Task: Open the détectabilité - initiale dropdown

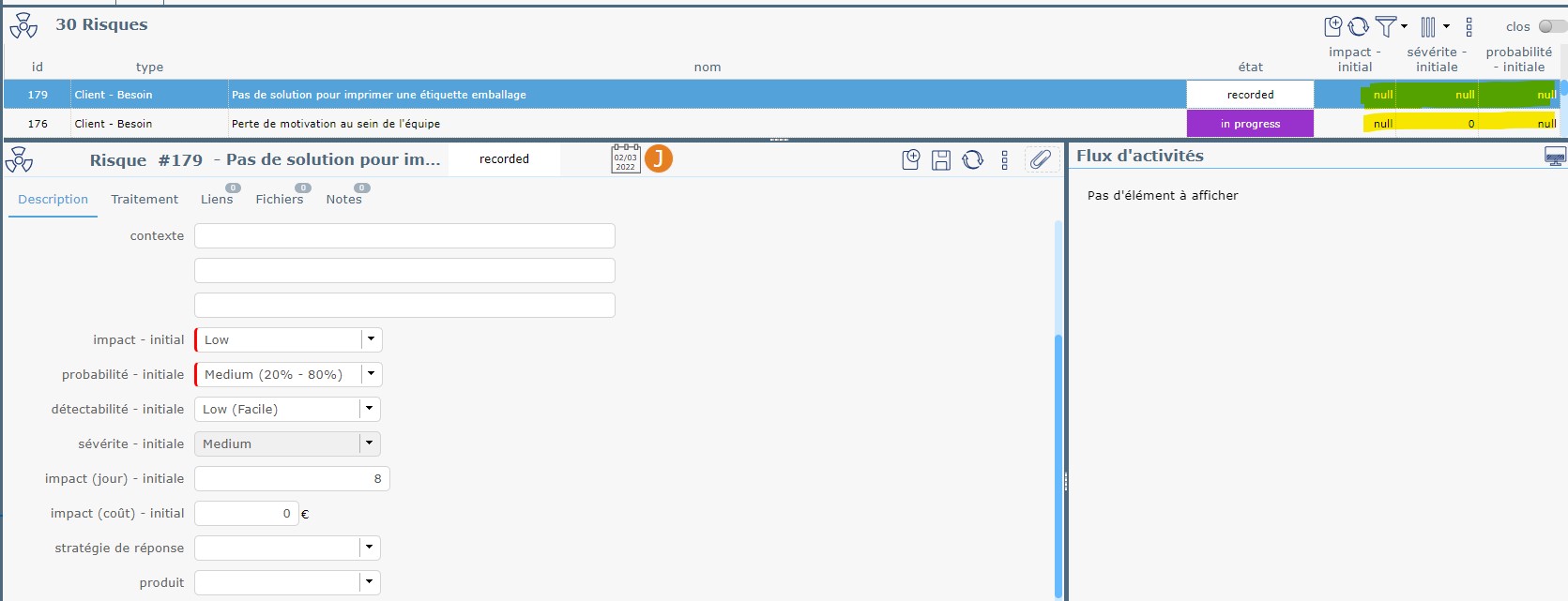Action: [x=370, y=410]
